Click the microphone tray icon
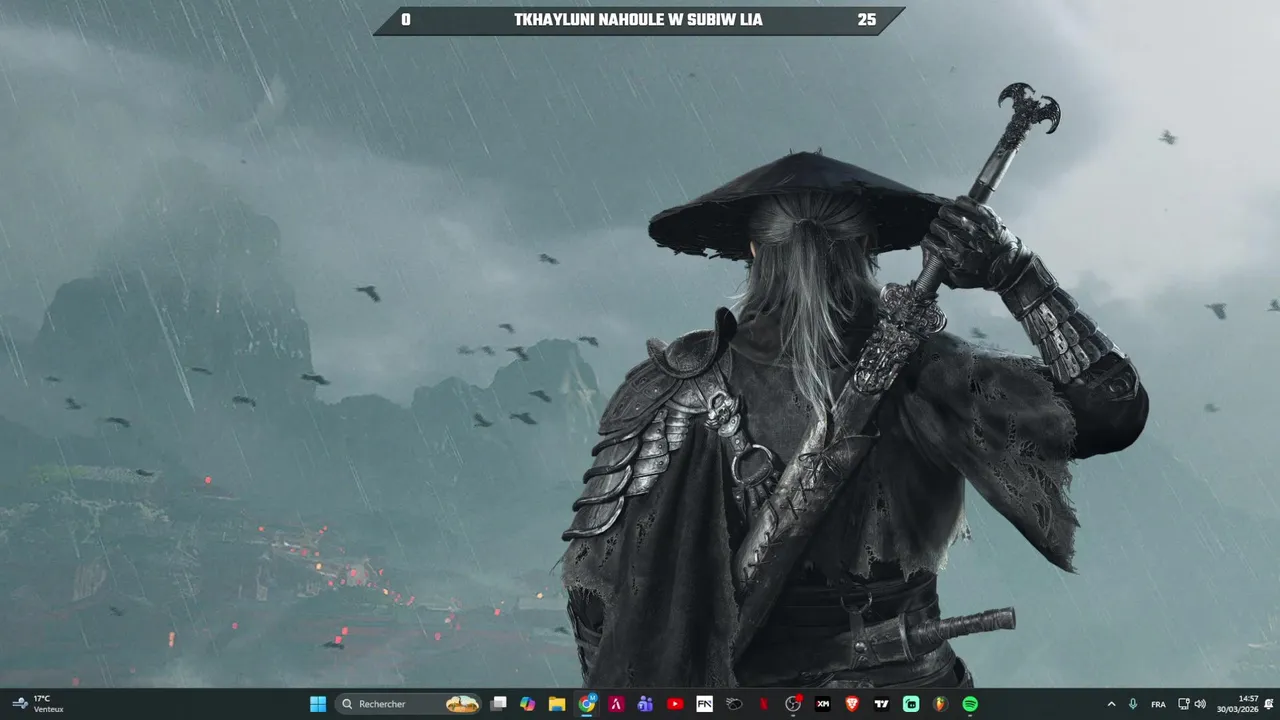1280x720 pixels. pos(1133,704)
